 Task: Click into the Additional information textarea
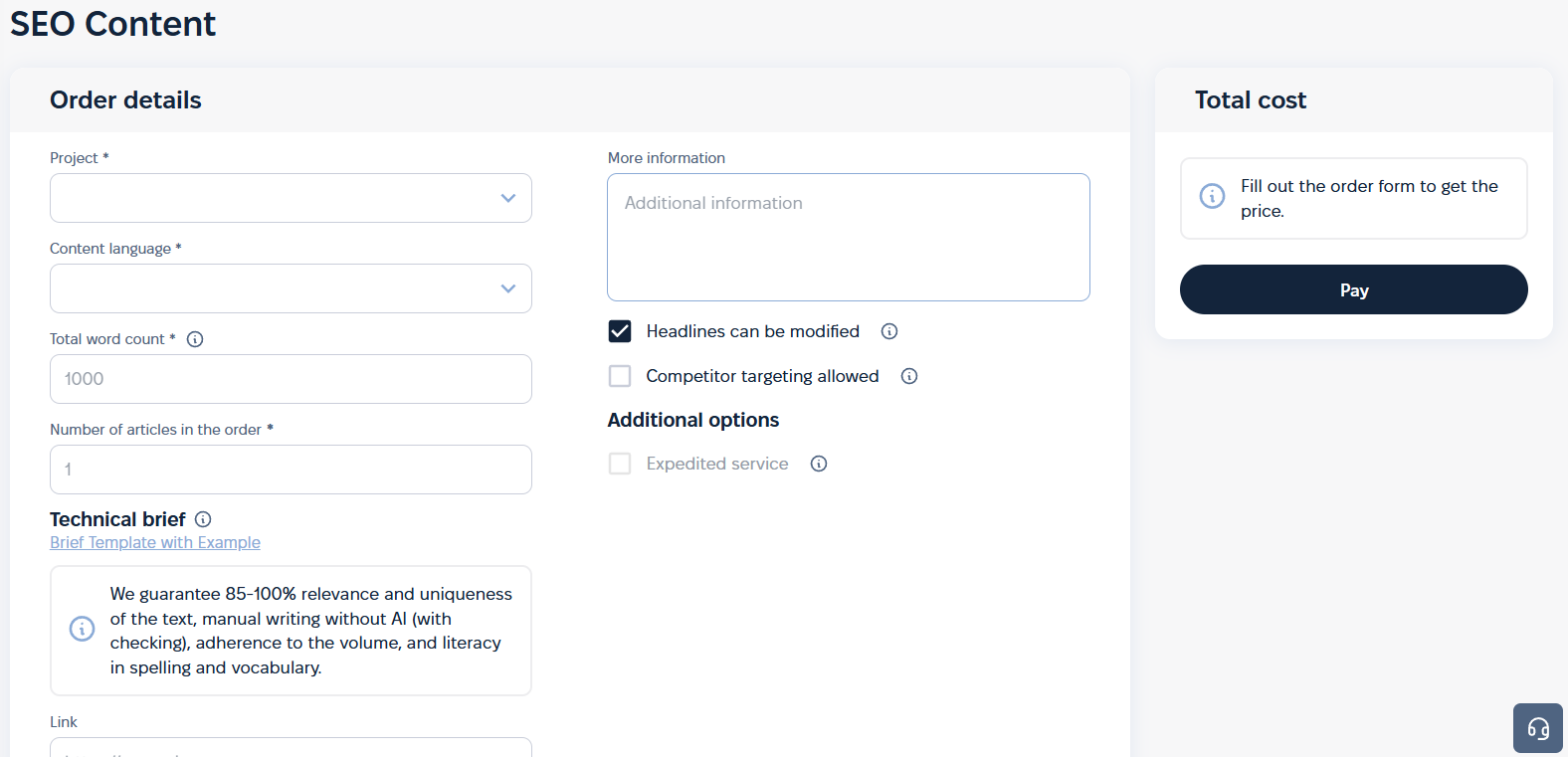848,237
